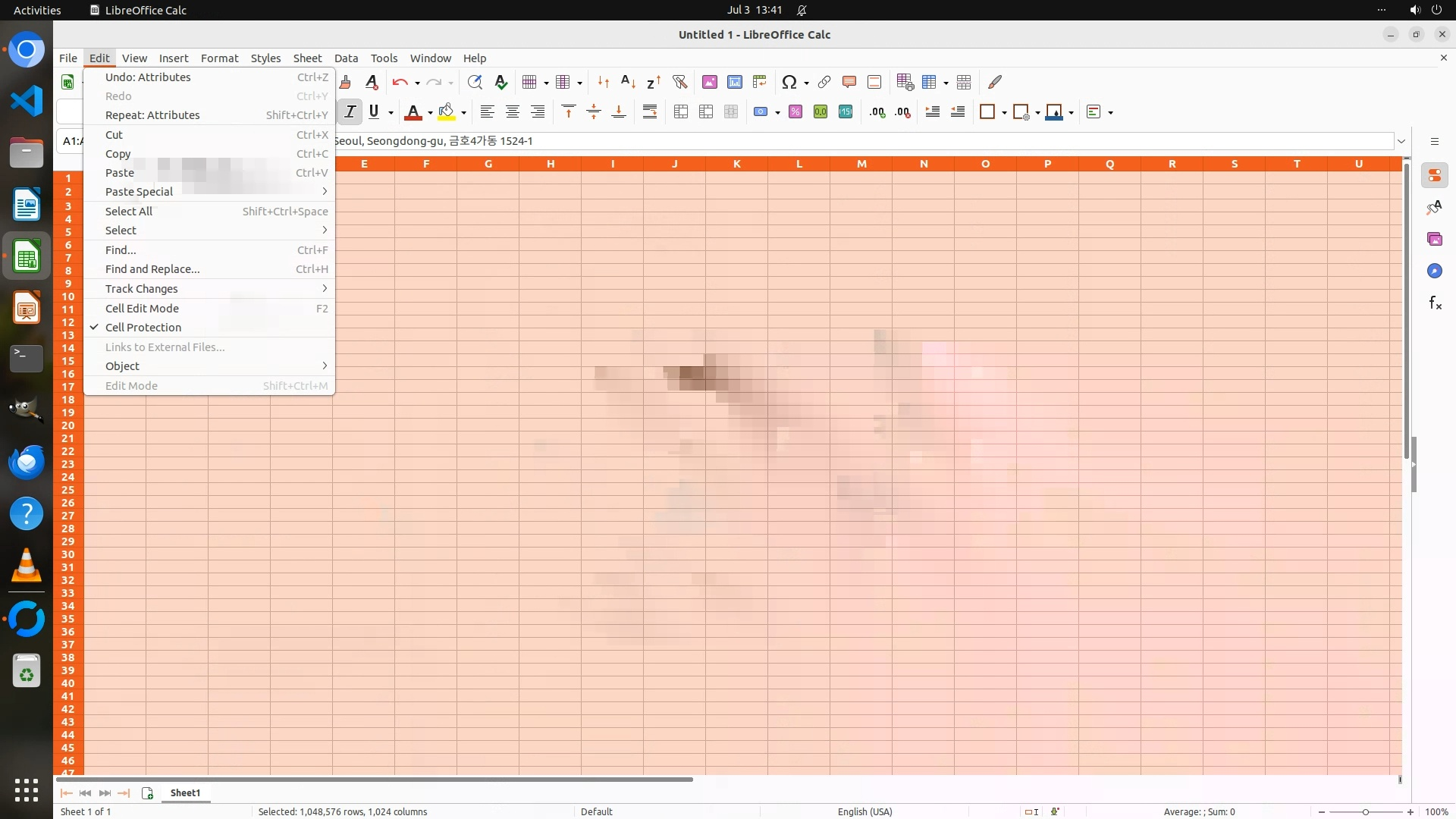Click the zoom slider in status bar
The image size is (1456, 819).
point(1365,812)
